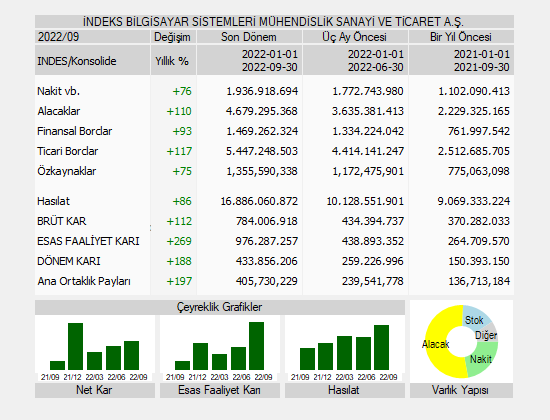Click value 136,713,184 a year ago
Image resolution: width=550 pixels, height=420 pixels.
[x=479, y=281]
